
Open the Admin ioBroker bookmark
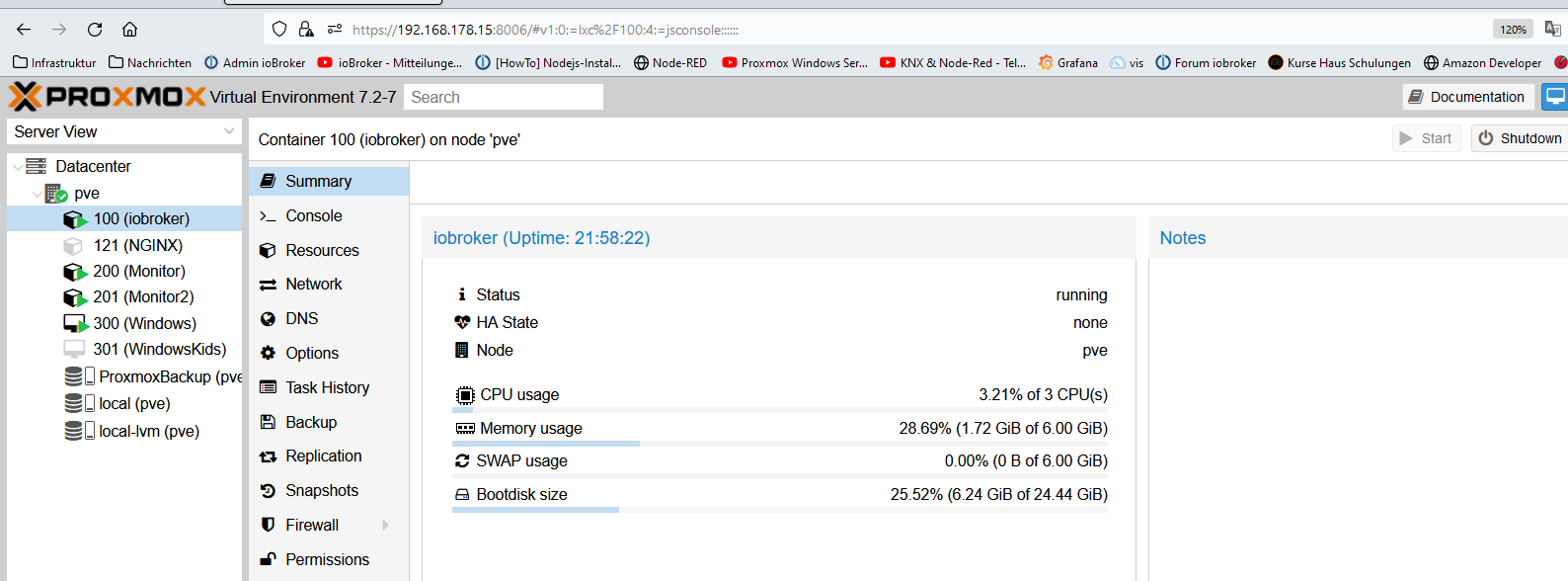255,62
